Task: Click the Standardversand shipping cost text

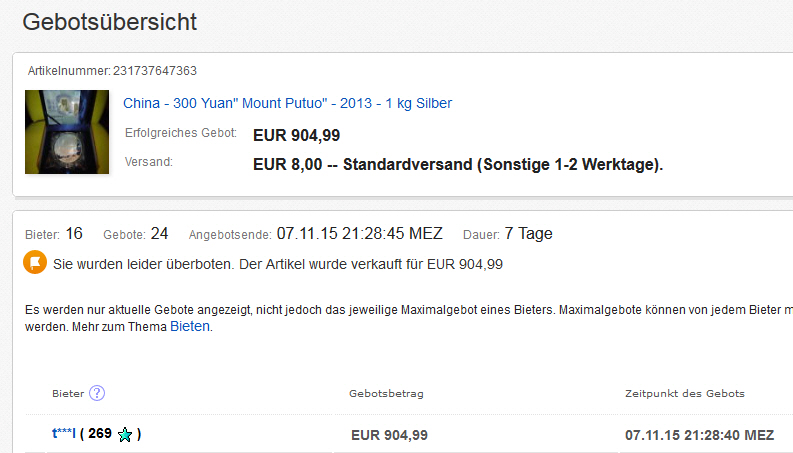Action: (458, 163)
